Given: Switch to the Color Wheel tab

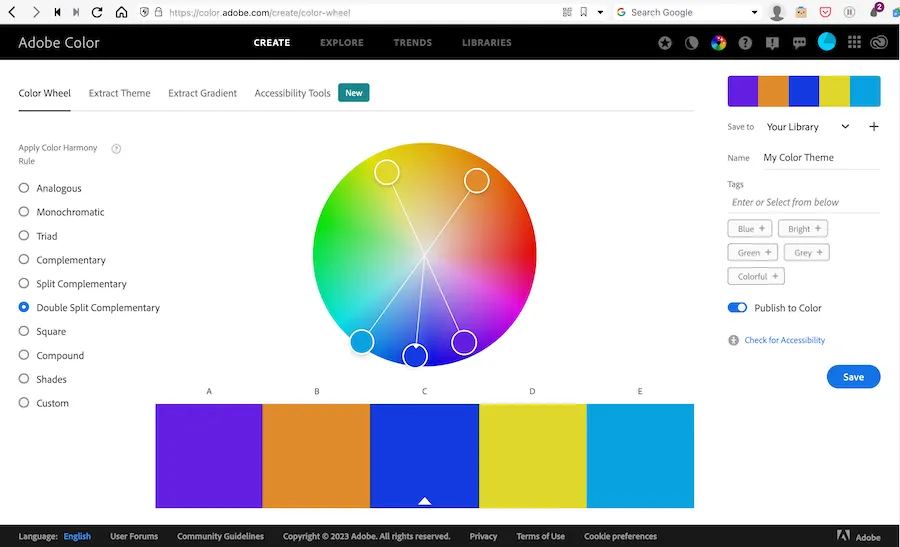Looking at the screenshot, I should [x=45, y=93].
